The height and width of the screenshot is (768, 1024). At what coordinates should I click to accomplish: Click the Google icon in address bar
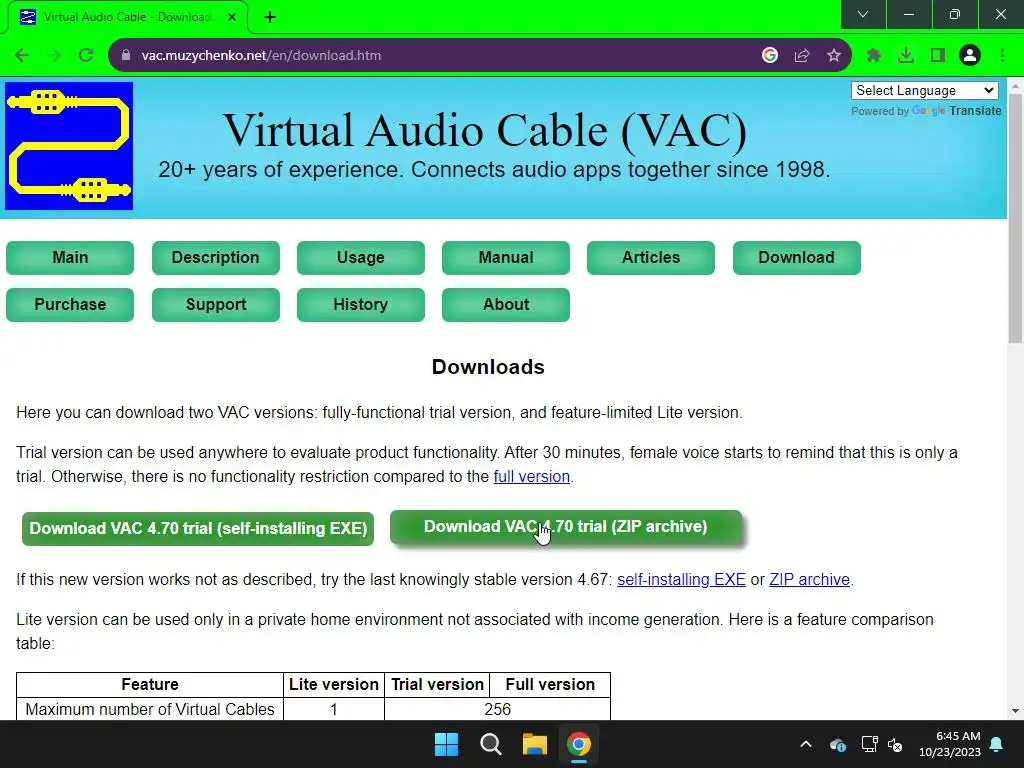click(x=770, y=56)
